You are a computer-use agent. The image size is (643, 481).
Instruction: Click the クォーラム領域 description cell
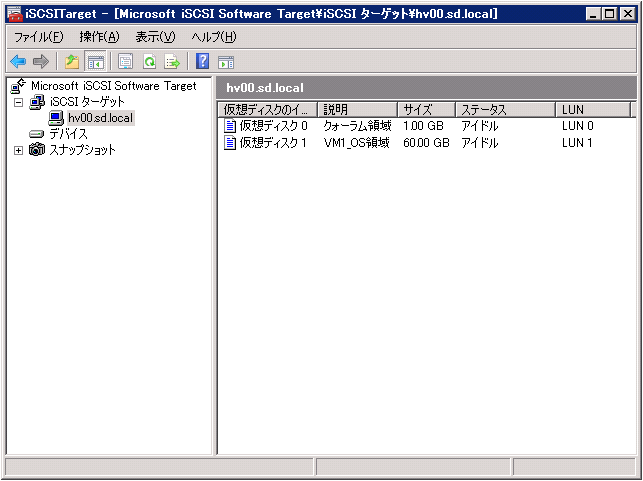[x=357, y=125]
